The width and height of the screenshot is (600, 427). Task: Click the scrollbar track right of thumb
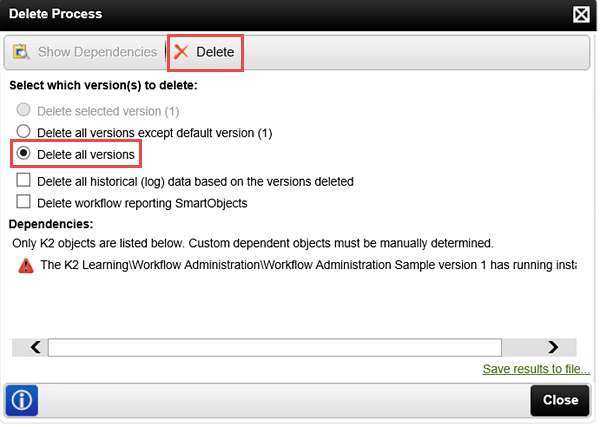[x=523, y=347]
